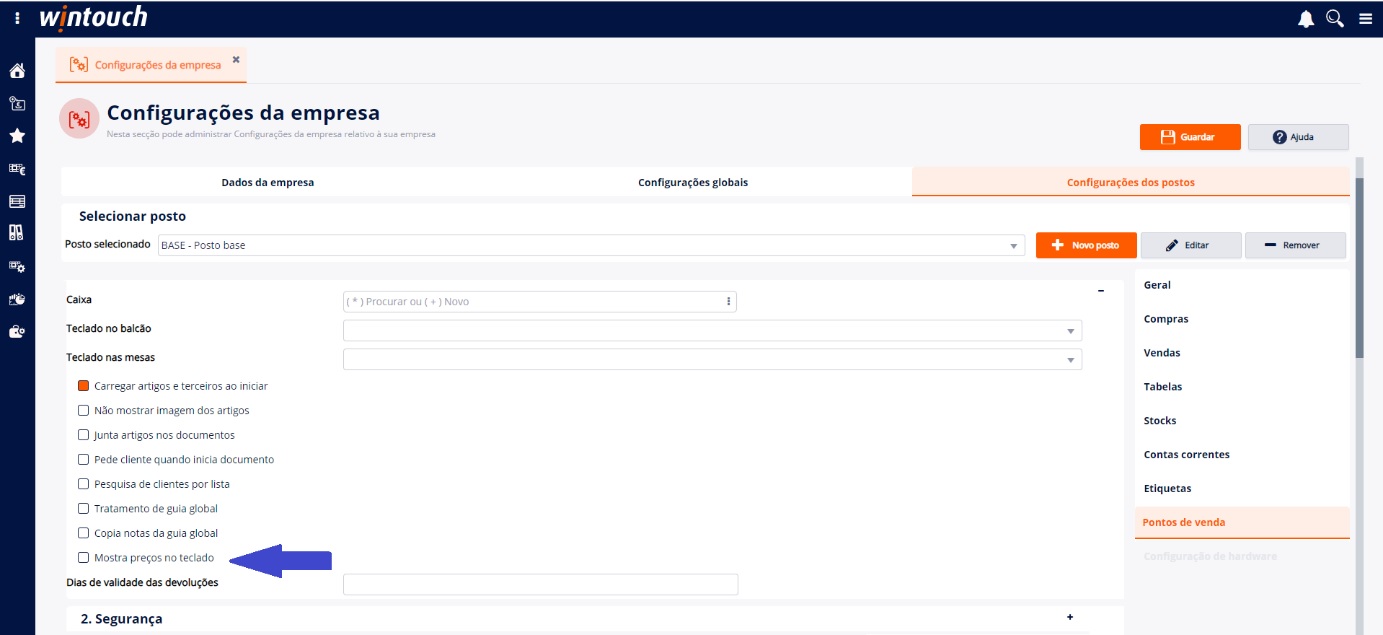
Task: Expand the 2. Segurança section
Action: (1070, 618)
